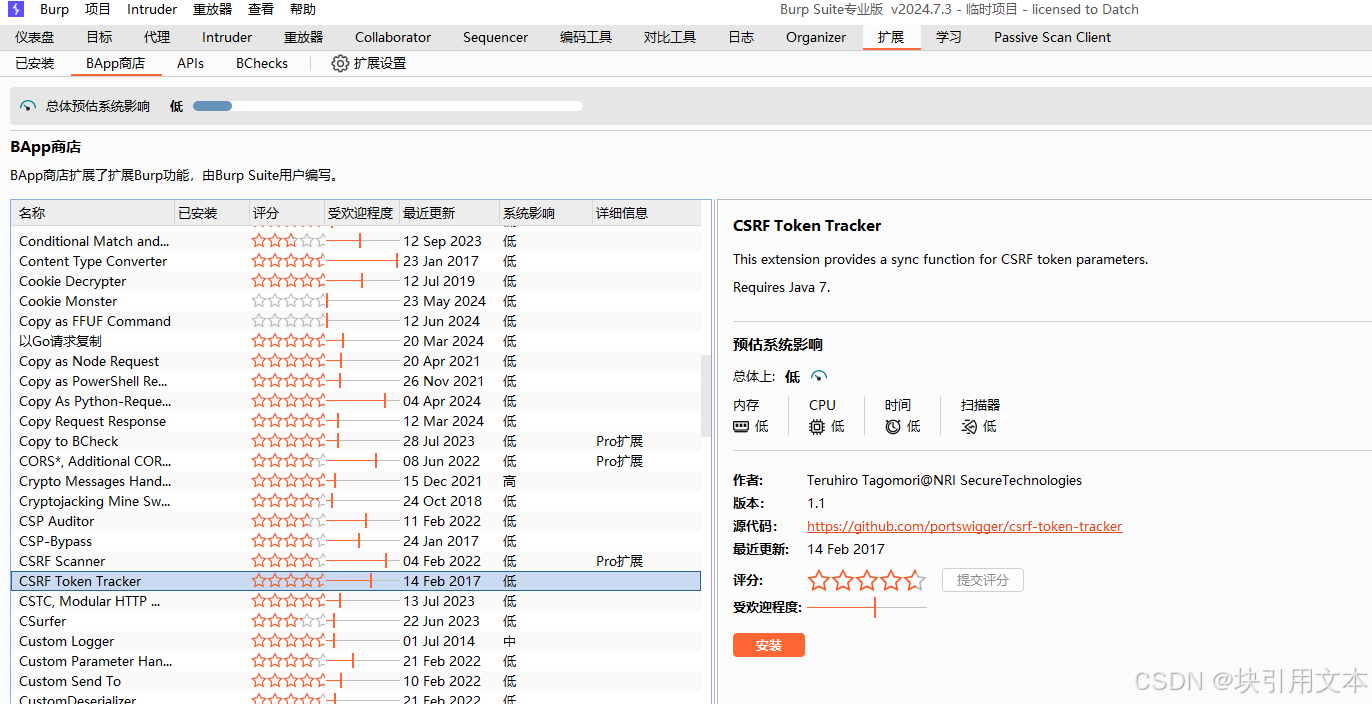The image size is (1372, 704).
Task: Open the Burp menu
Action: [55, 10]
